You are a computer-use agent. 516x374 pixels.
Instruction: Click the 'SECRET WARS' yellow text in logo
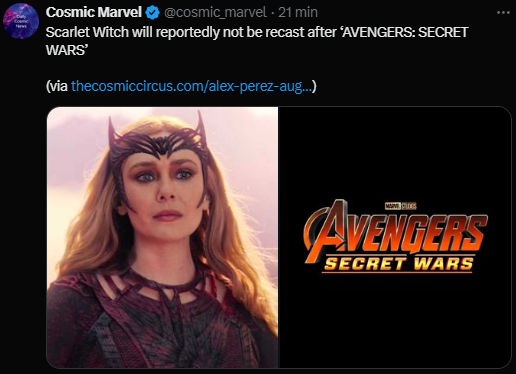(398, 264)
